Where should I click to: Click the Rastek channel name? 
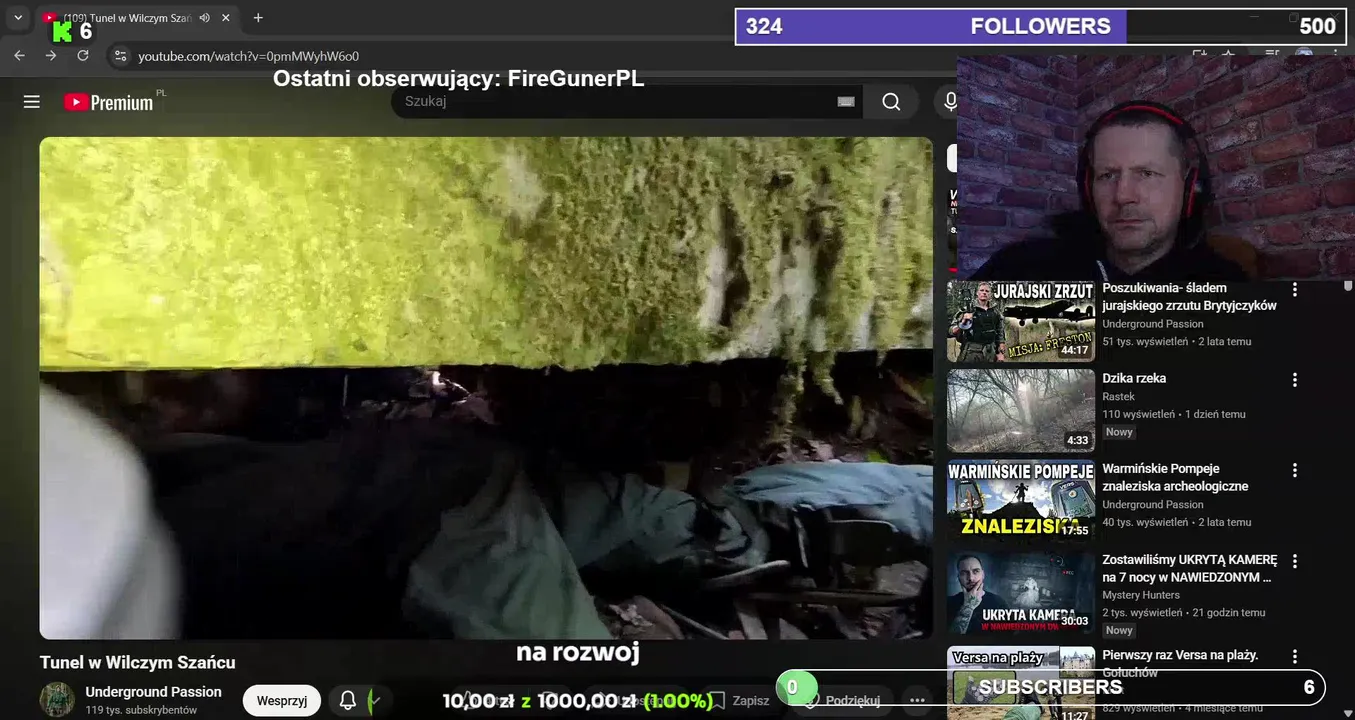[x=1118, y=397]
